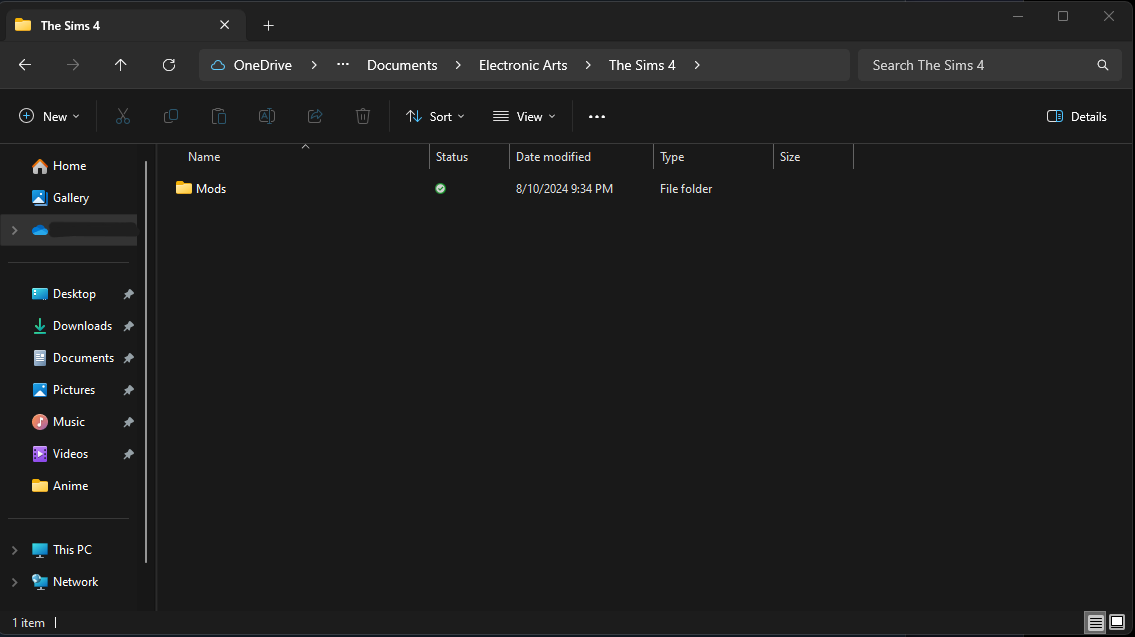The height and width of the screenshot is (637, 1135).
Task: Select the Mods folder
Action: [201, 188]
